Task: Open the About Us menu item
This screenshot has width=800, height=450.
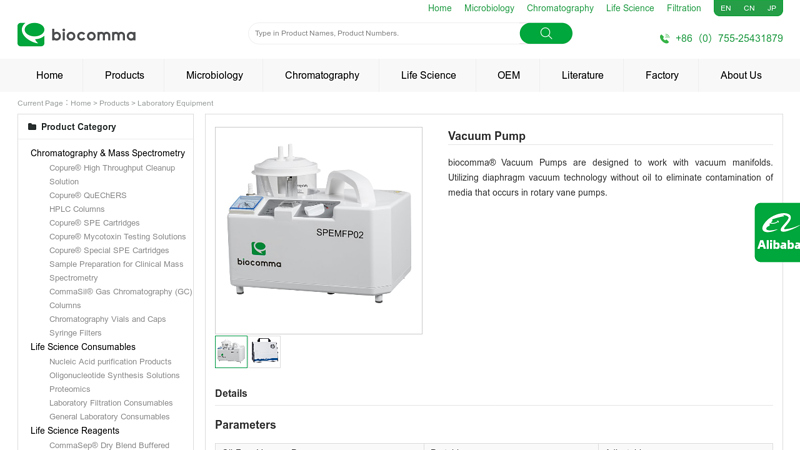Action: point(741,76)
